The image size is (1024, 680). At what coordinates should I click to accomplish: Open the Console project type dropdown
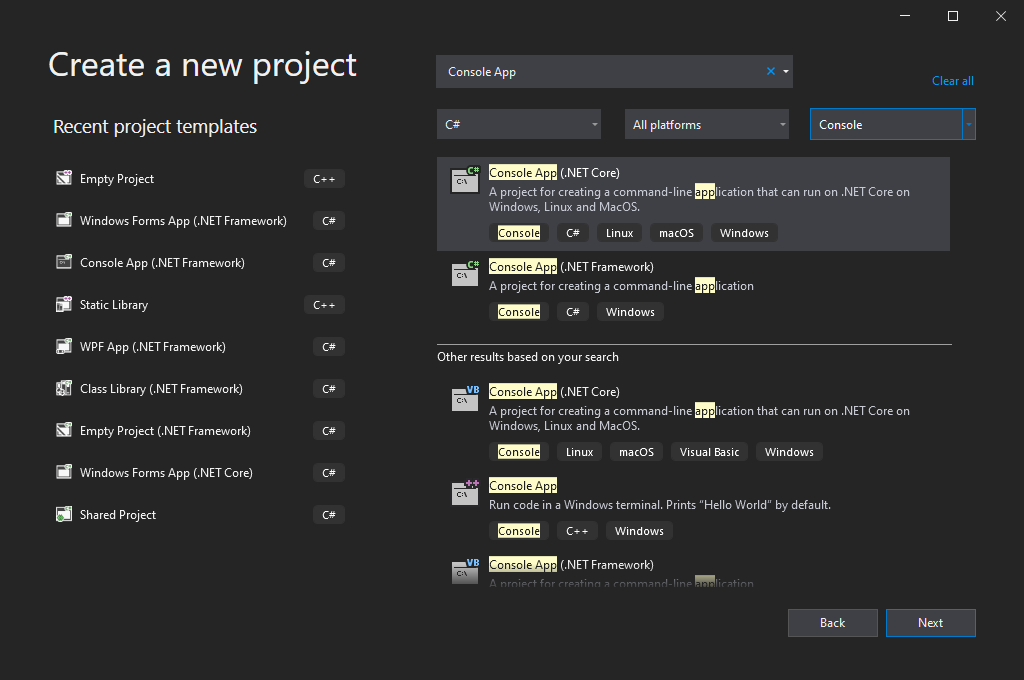893,124
